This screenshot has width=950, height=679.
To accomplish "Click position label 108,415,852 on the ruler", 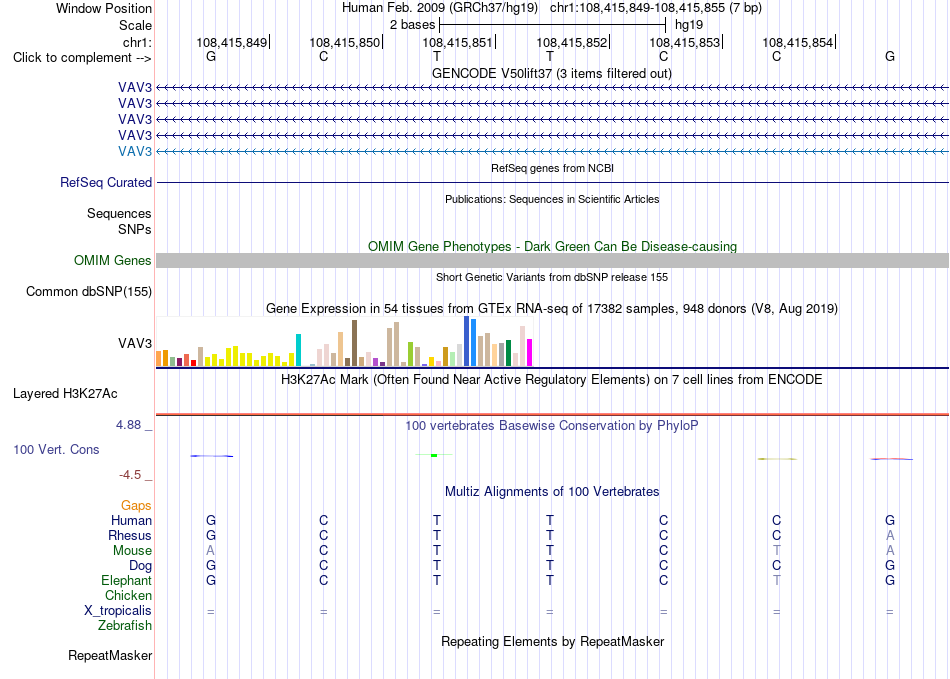I will (571, 42).
